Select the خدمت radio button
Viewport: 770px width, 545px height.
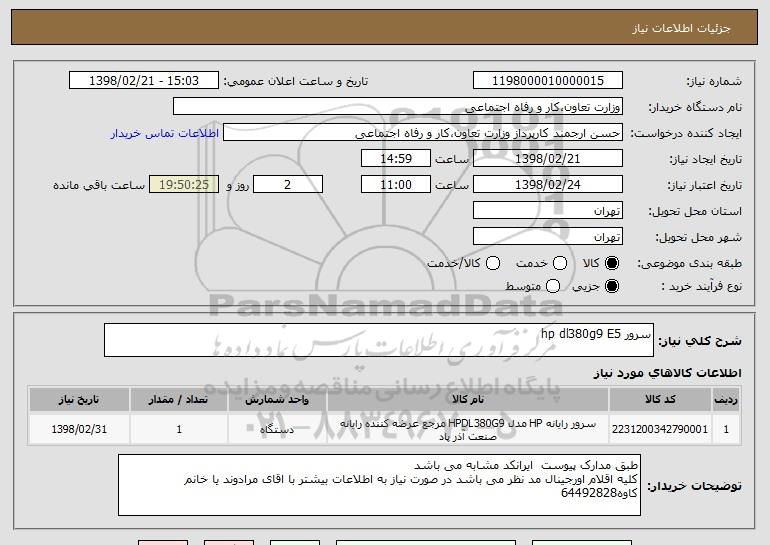(x=560, y=264)
